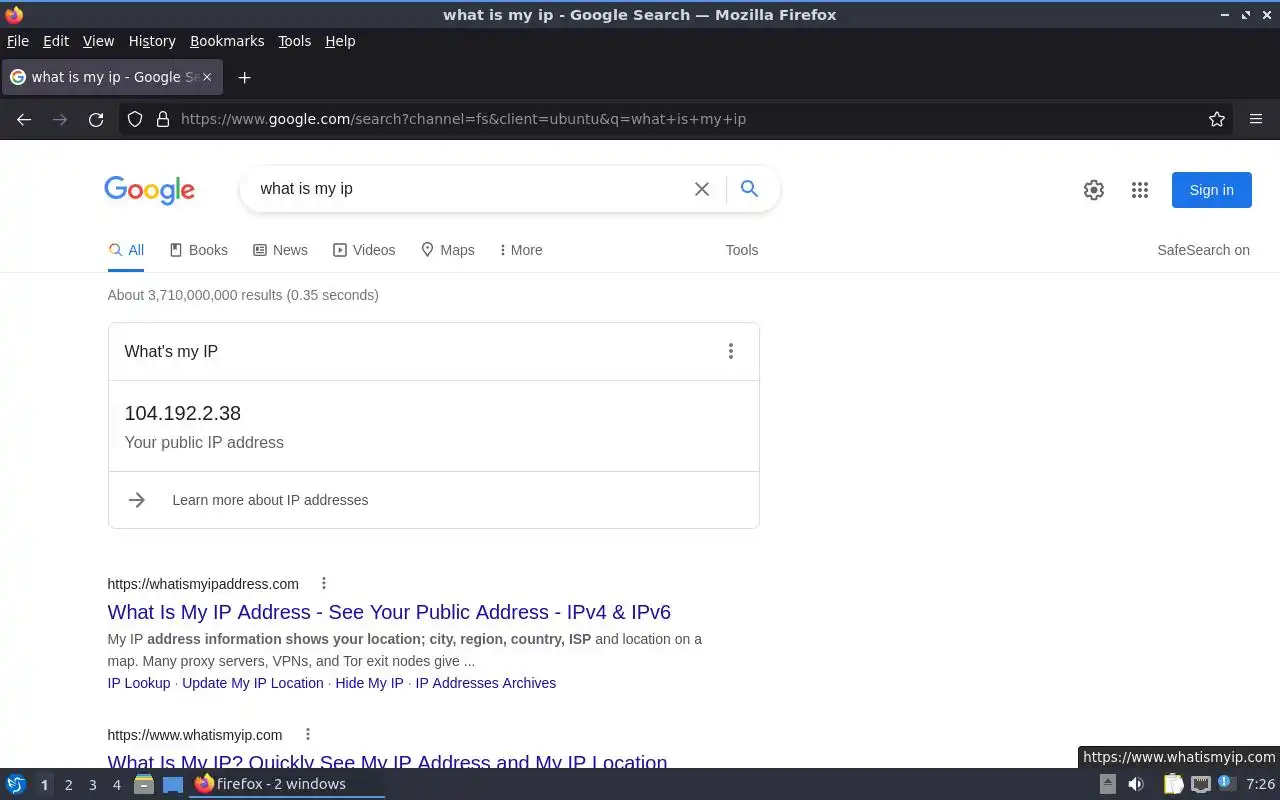Open options for www.whatismyip.com result
1280x800 pixels.
[x=307, y=734]
